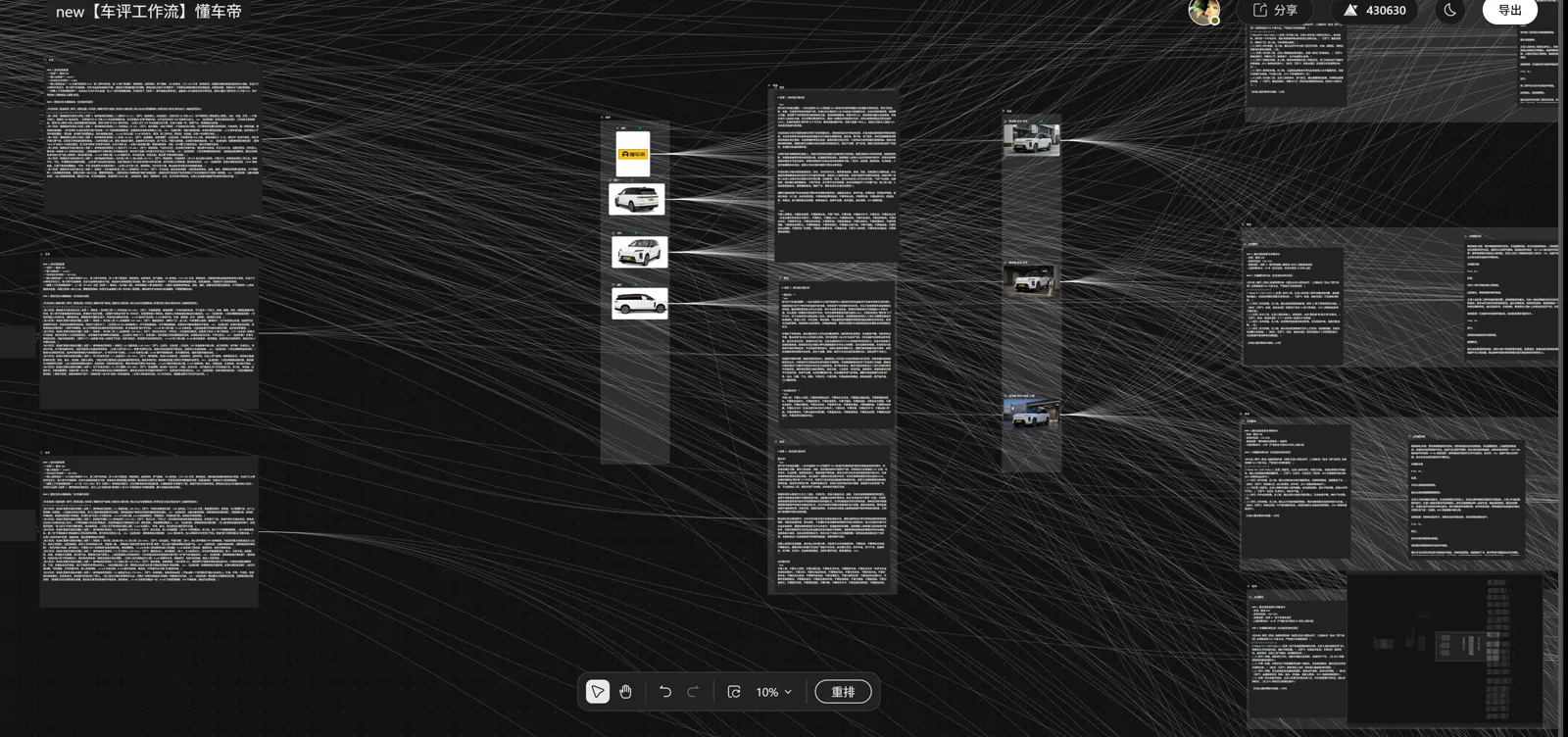1568x737 pixels.
Task: Select the topmost showroom car render node
Action: pos(1031,140)
